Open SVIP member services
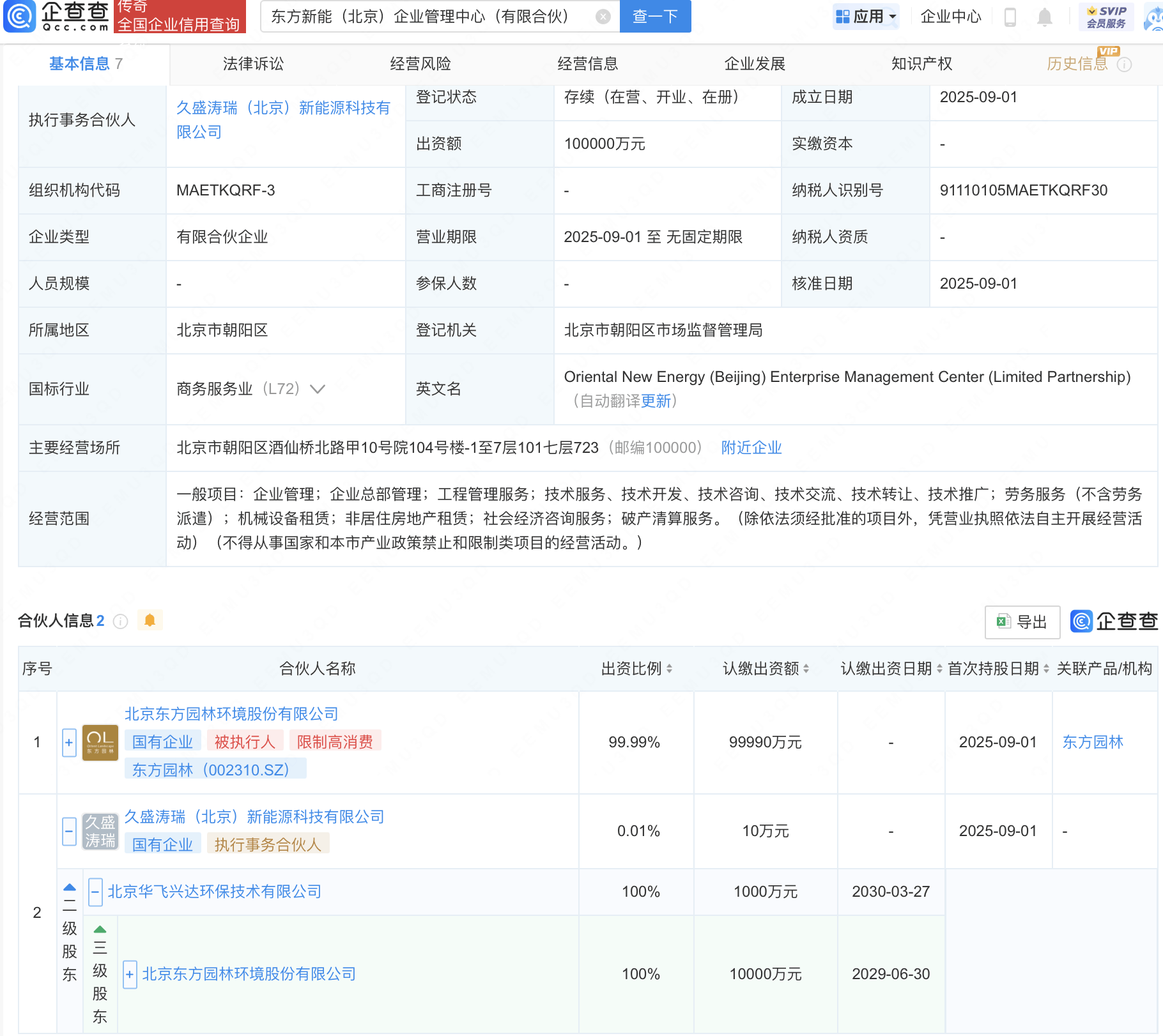This screenshot has width=1163, height=1036. click(x=1106, y=17)
